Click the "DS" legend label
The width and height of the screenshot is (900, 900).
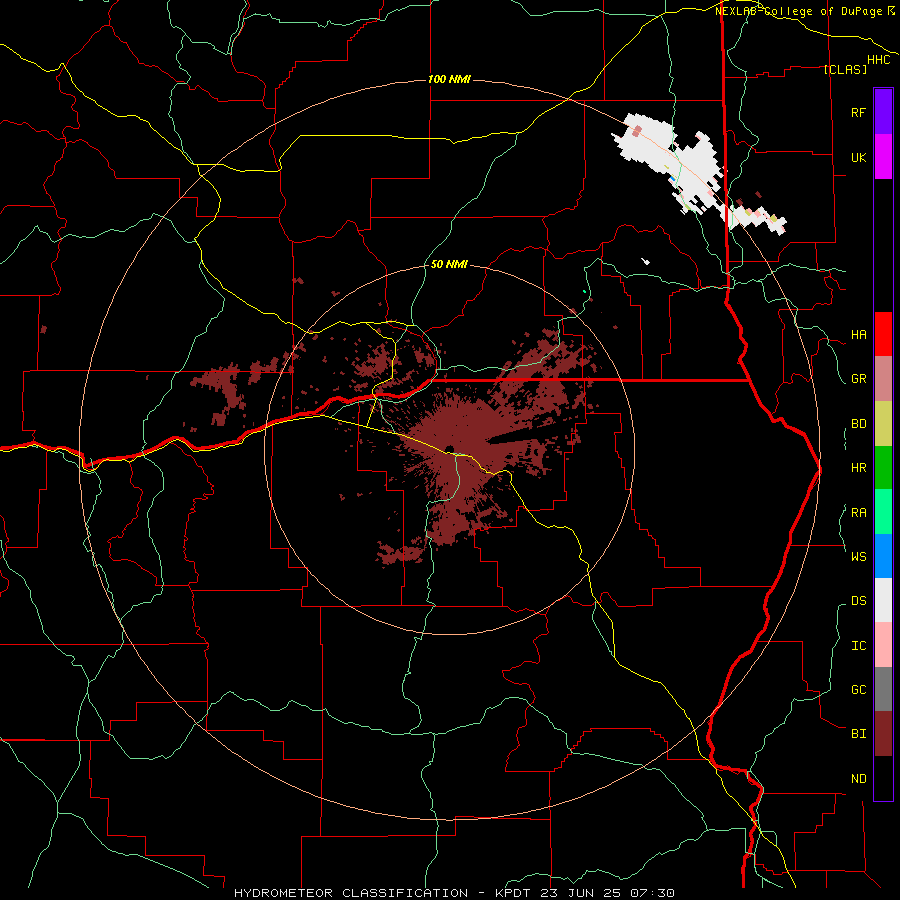(858, 601)
